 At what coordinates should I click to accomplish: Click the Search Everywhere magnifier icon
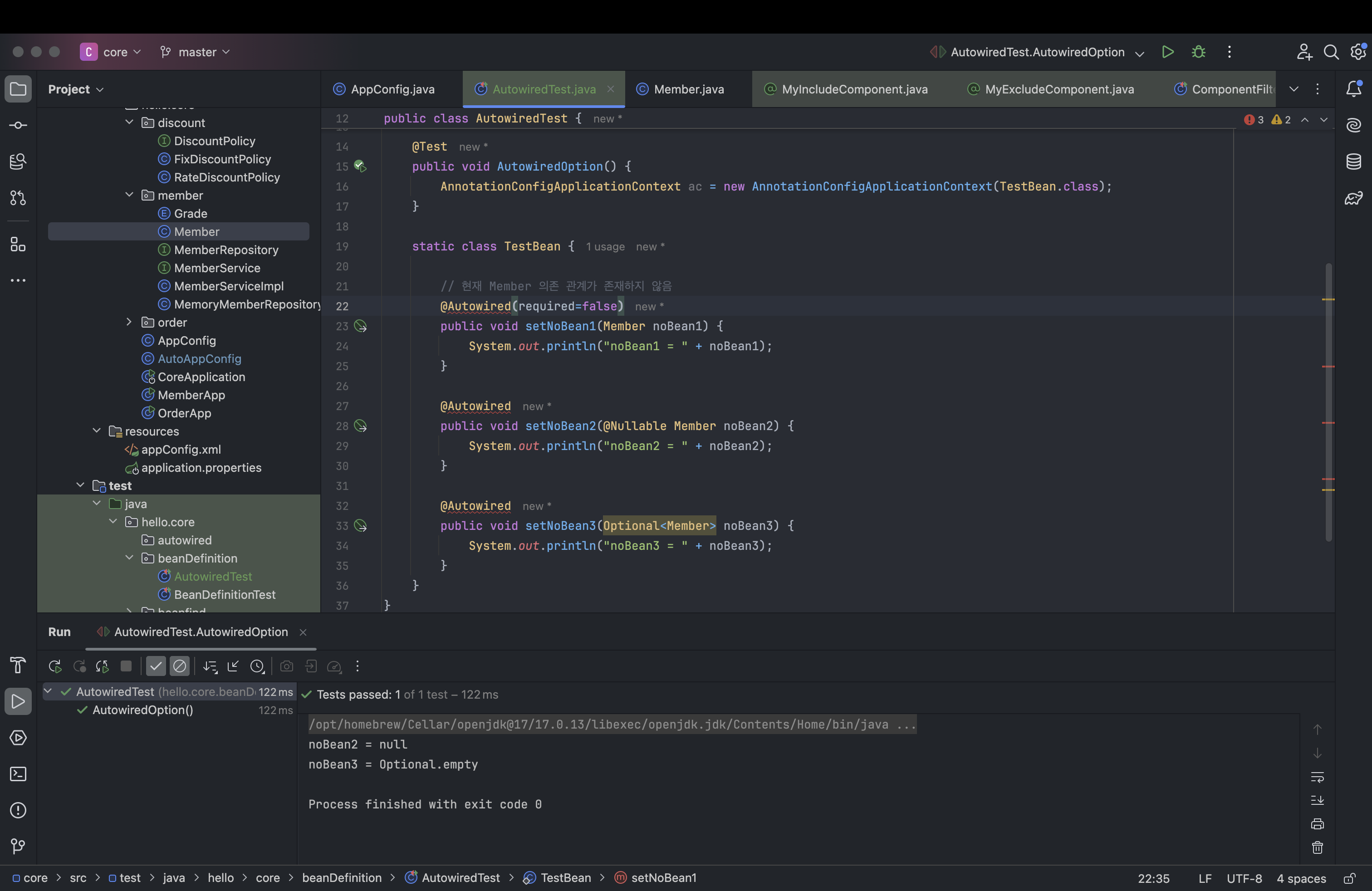pyautogui.click(x=1331, y=52)
